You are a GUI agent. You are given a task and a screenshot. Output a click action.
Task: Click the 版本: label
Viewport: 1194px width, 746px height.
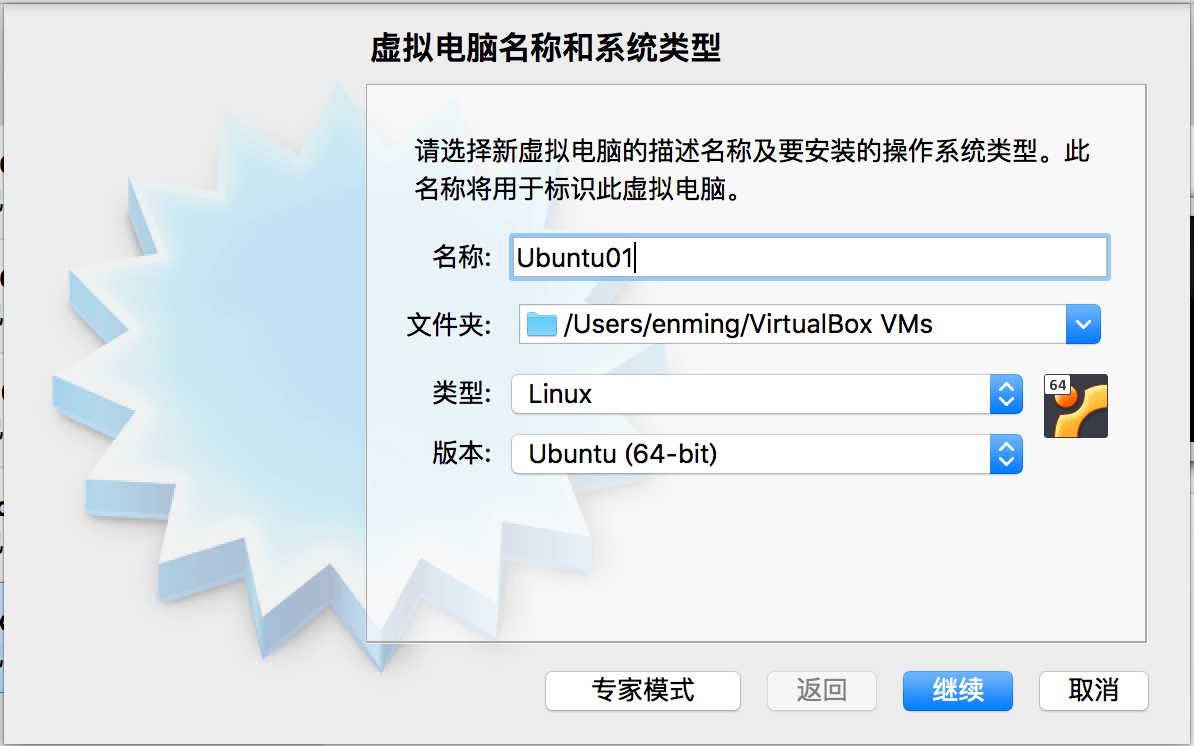click(x=462, y=454)
